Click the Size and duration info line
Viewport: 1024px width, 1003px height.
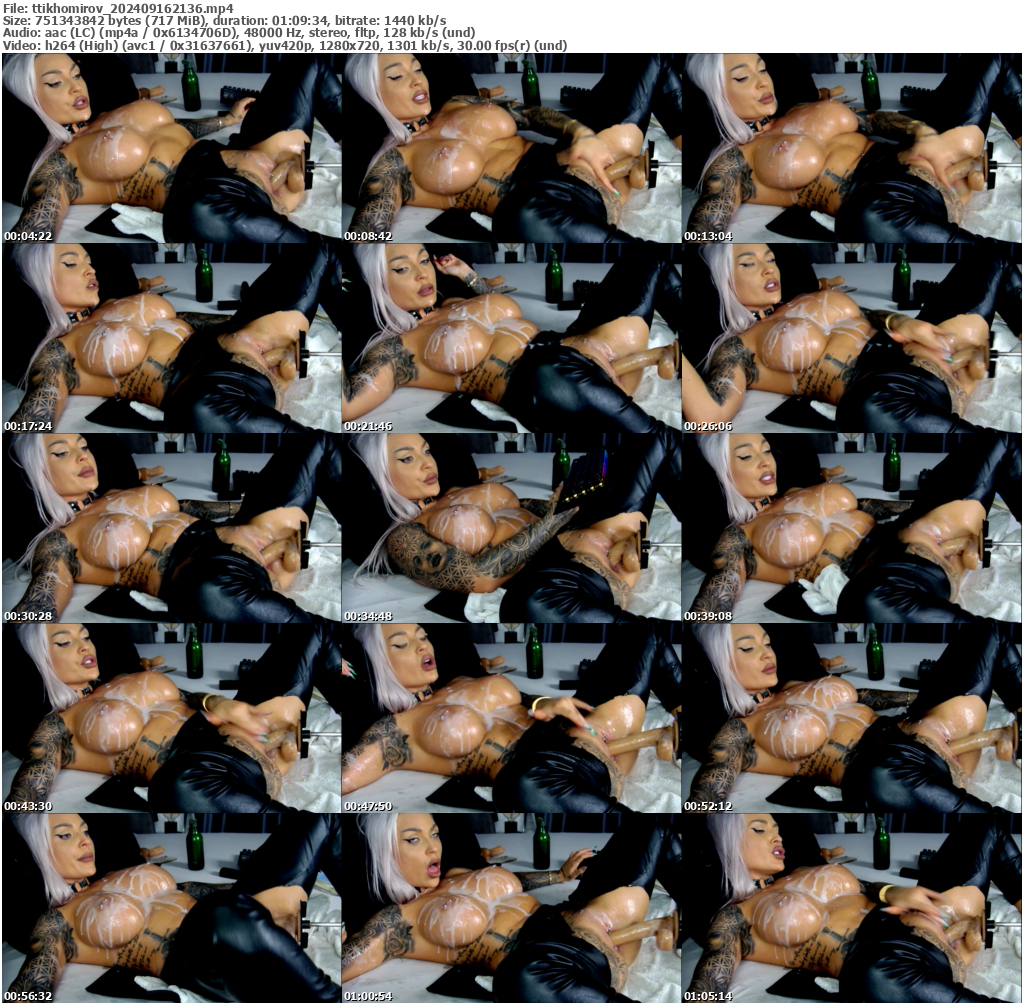pyautogui.click(x=224, y=20)
